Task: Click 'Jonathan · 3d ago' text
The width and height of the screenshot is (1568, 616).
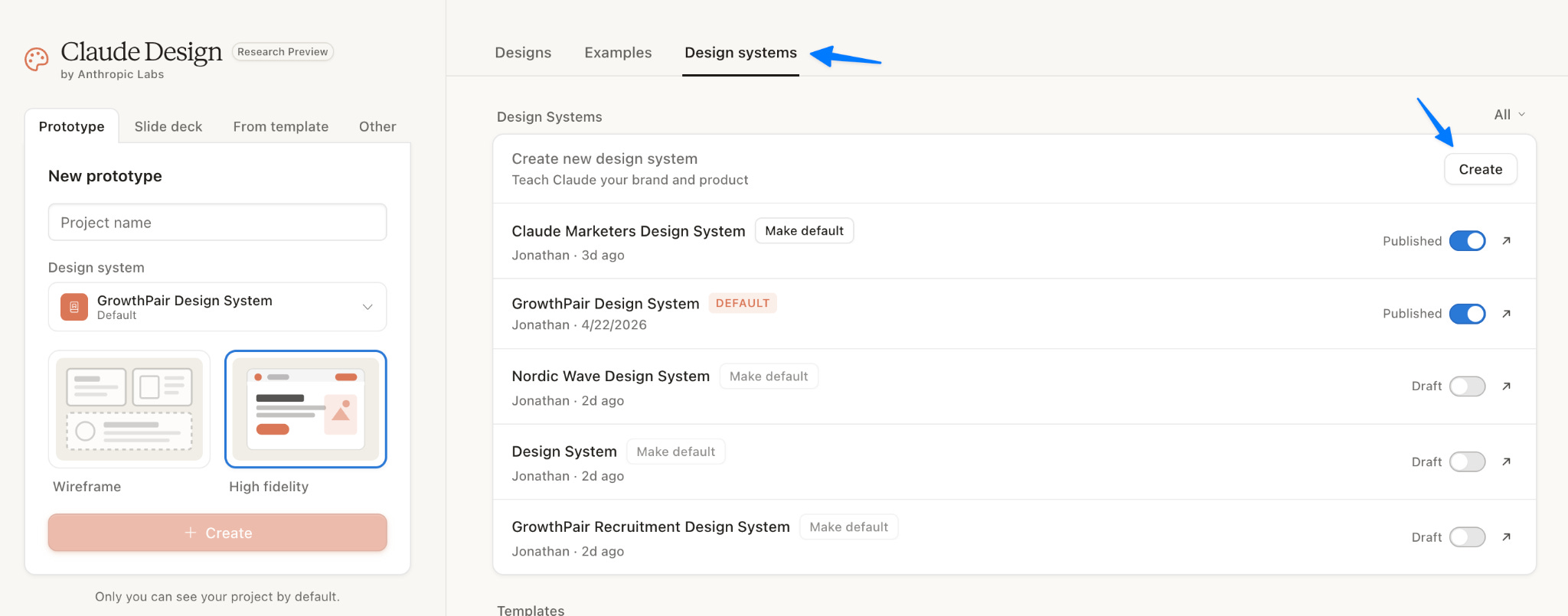Action: 568,256
